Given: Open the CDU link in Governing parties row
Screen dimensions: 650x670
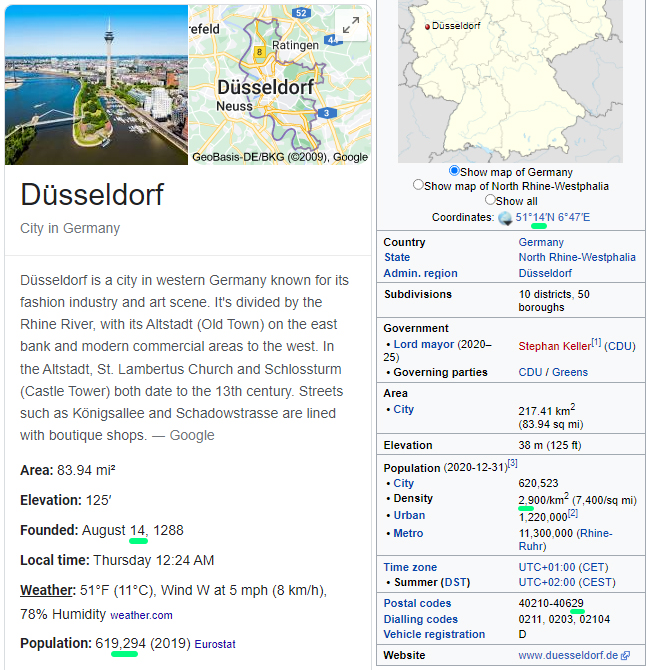Looking at the screenshot, I should [x=530, y=372].
